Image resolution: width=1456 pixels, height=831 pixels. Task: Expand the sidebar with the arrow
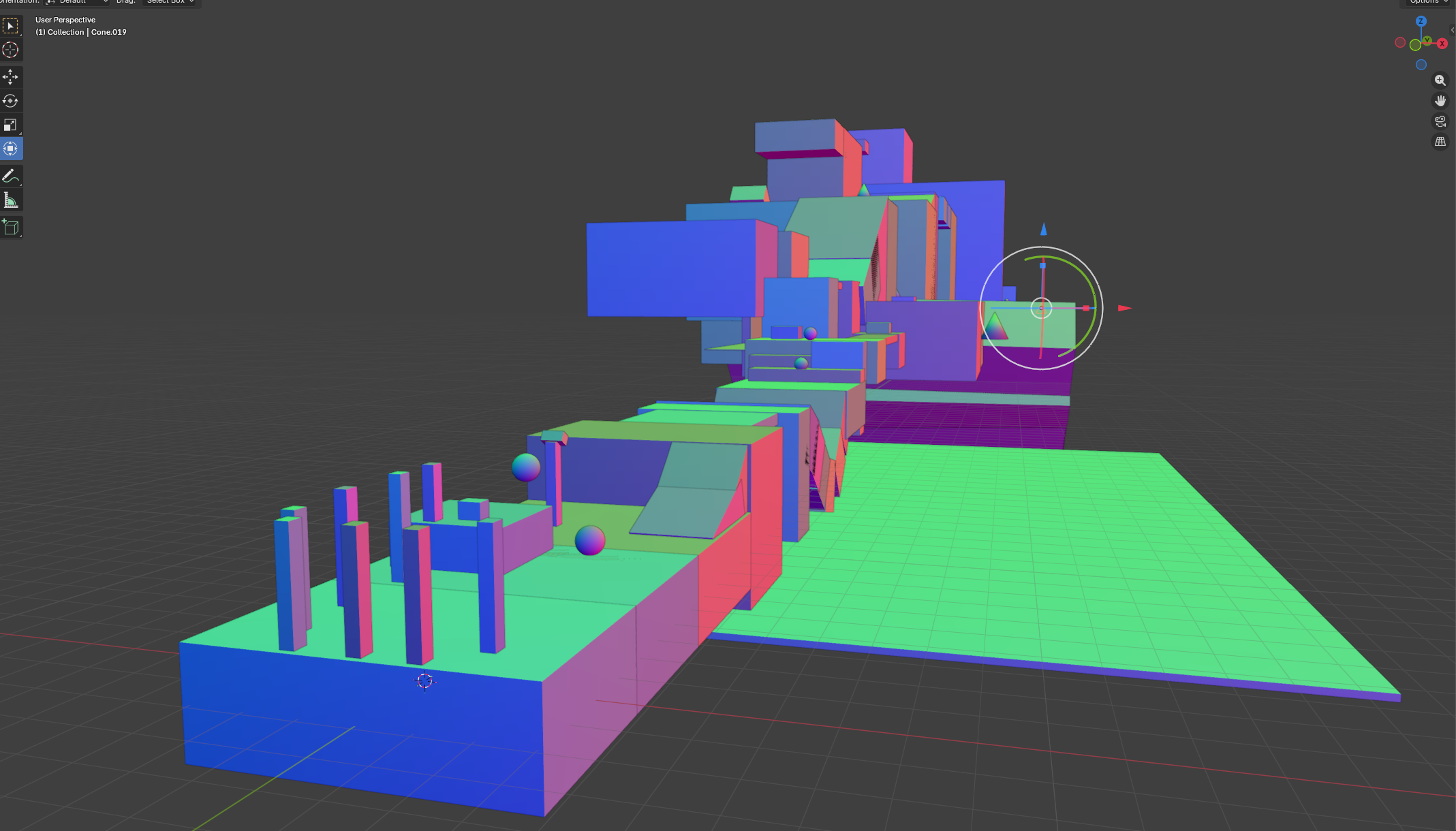pyautogui.click(x=1453, y=30)
